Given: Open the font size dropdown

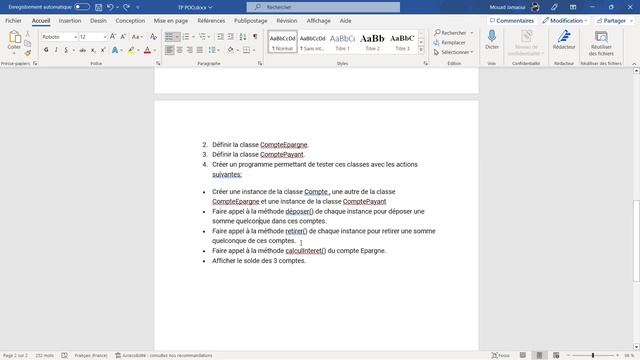Looking at the screenshot, I should [105, 37].
